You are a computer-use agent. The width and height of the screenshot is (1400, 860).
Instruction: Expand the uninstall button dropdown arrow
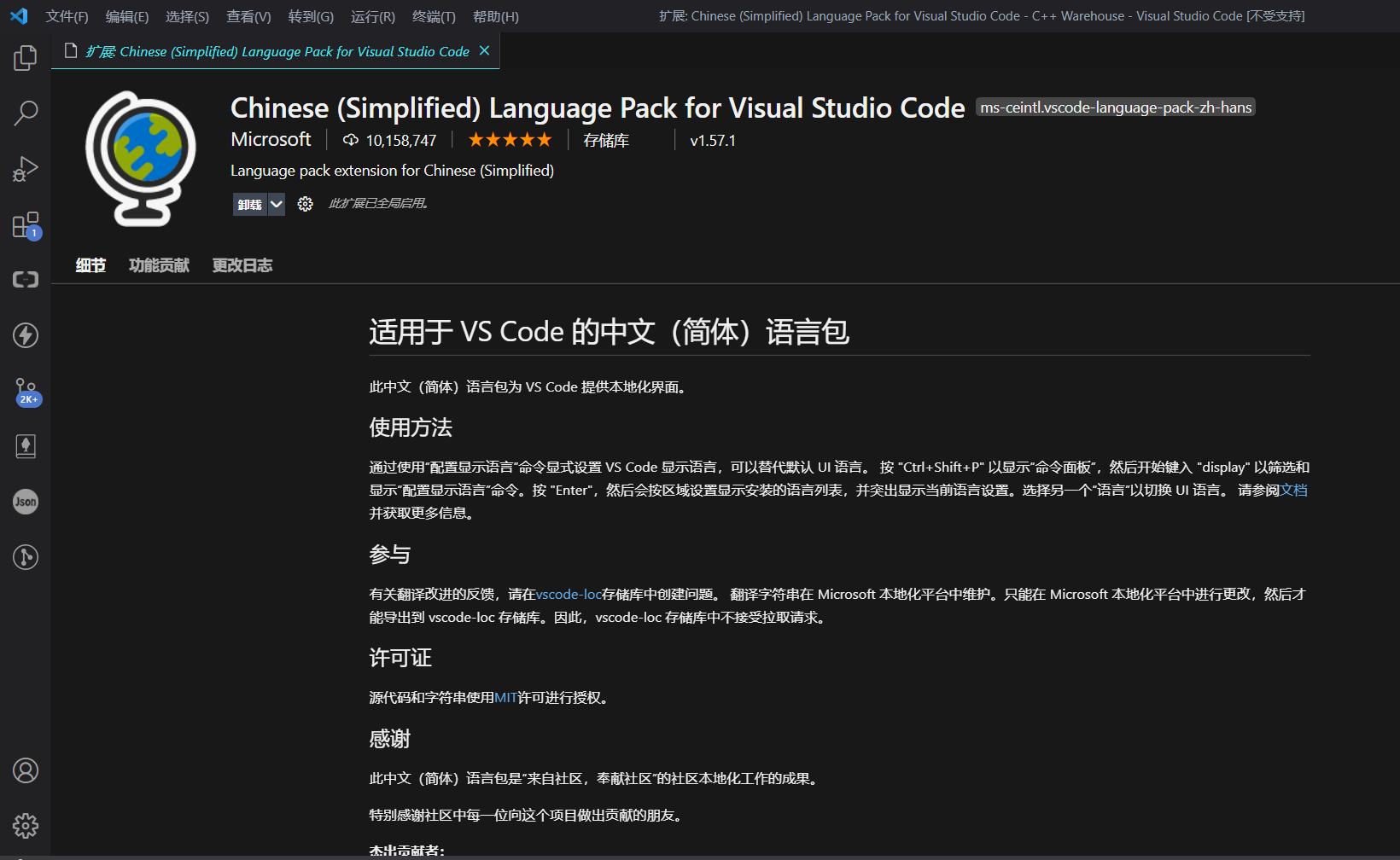tap(276, 204)
